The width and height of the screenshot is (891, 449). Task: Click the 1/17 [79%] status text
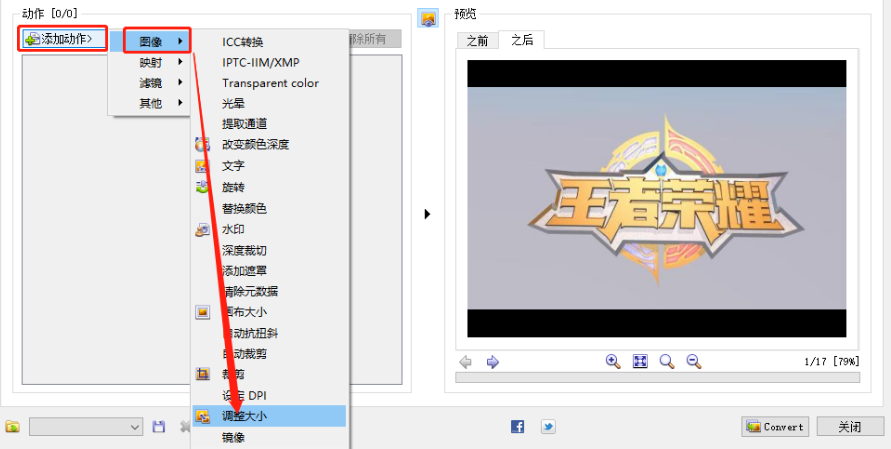(832, 361)
